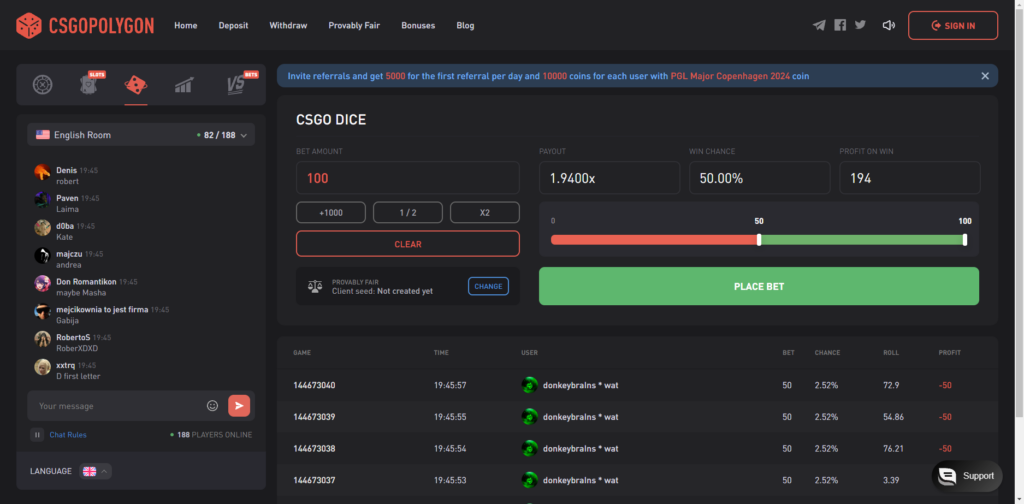Halve the bet with 1/2 button

[408, 212]
